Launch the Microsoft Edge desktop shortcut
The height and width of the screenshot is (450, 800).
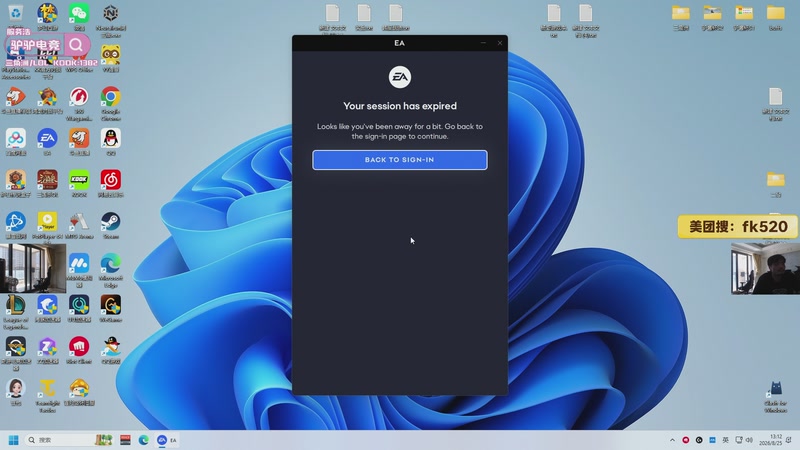point(111,263)
